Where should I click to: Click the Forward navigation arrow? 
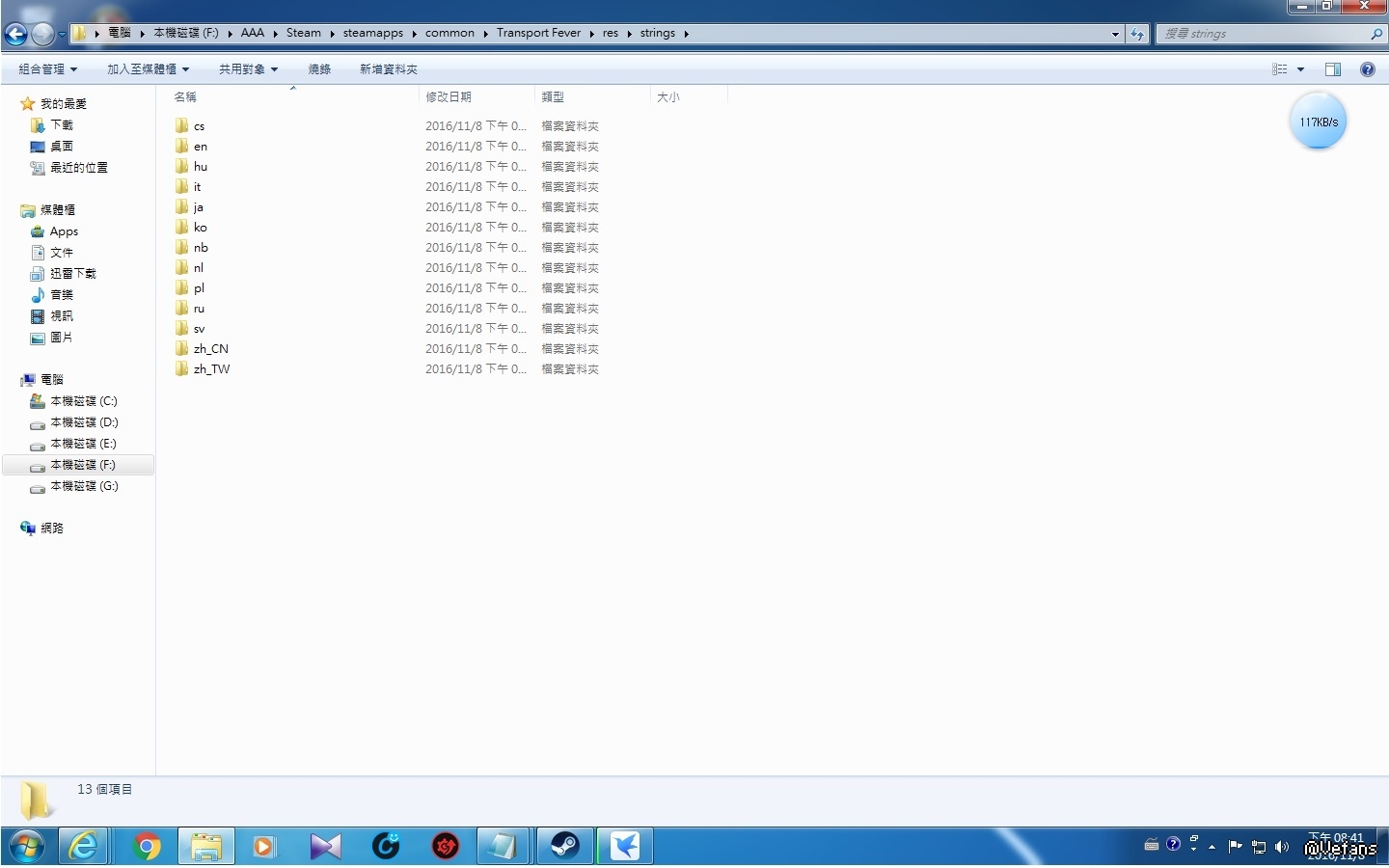(42, 35)
